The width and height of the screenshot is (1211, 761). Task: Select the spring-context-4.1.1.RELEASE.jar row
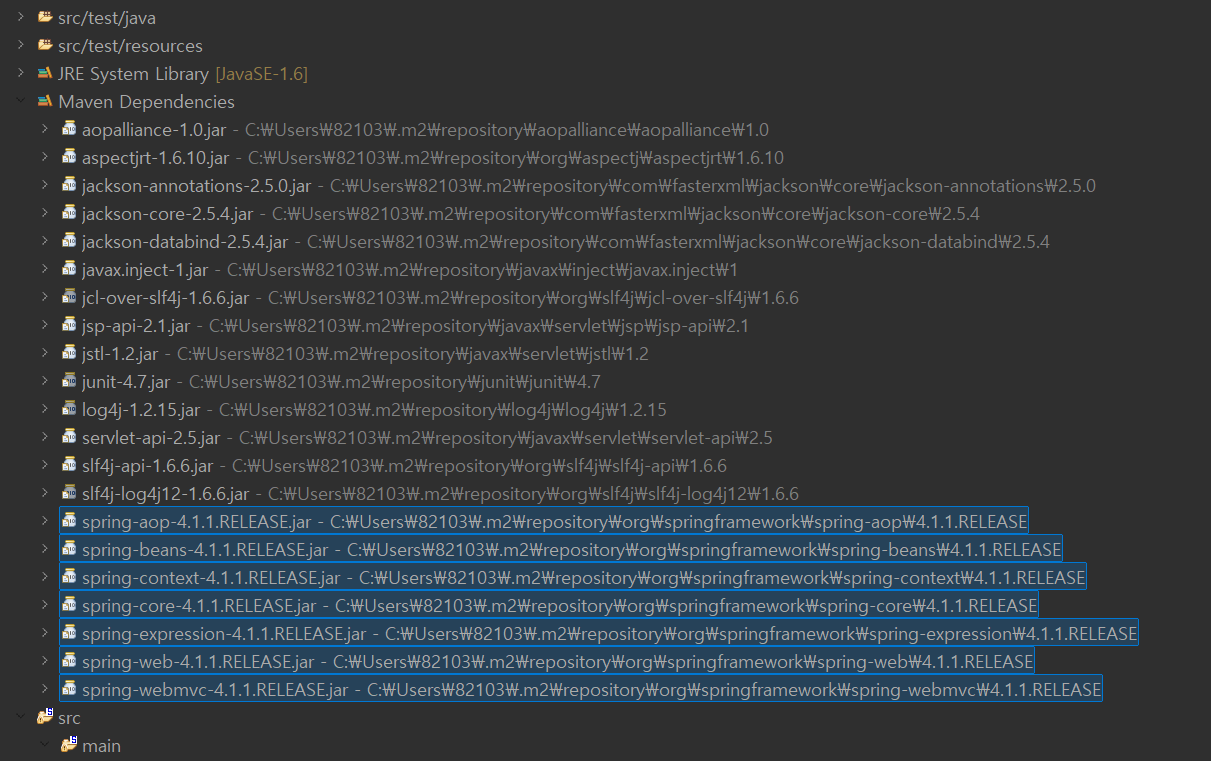point(573,577)
